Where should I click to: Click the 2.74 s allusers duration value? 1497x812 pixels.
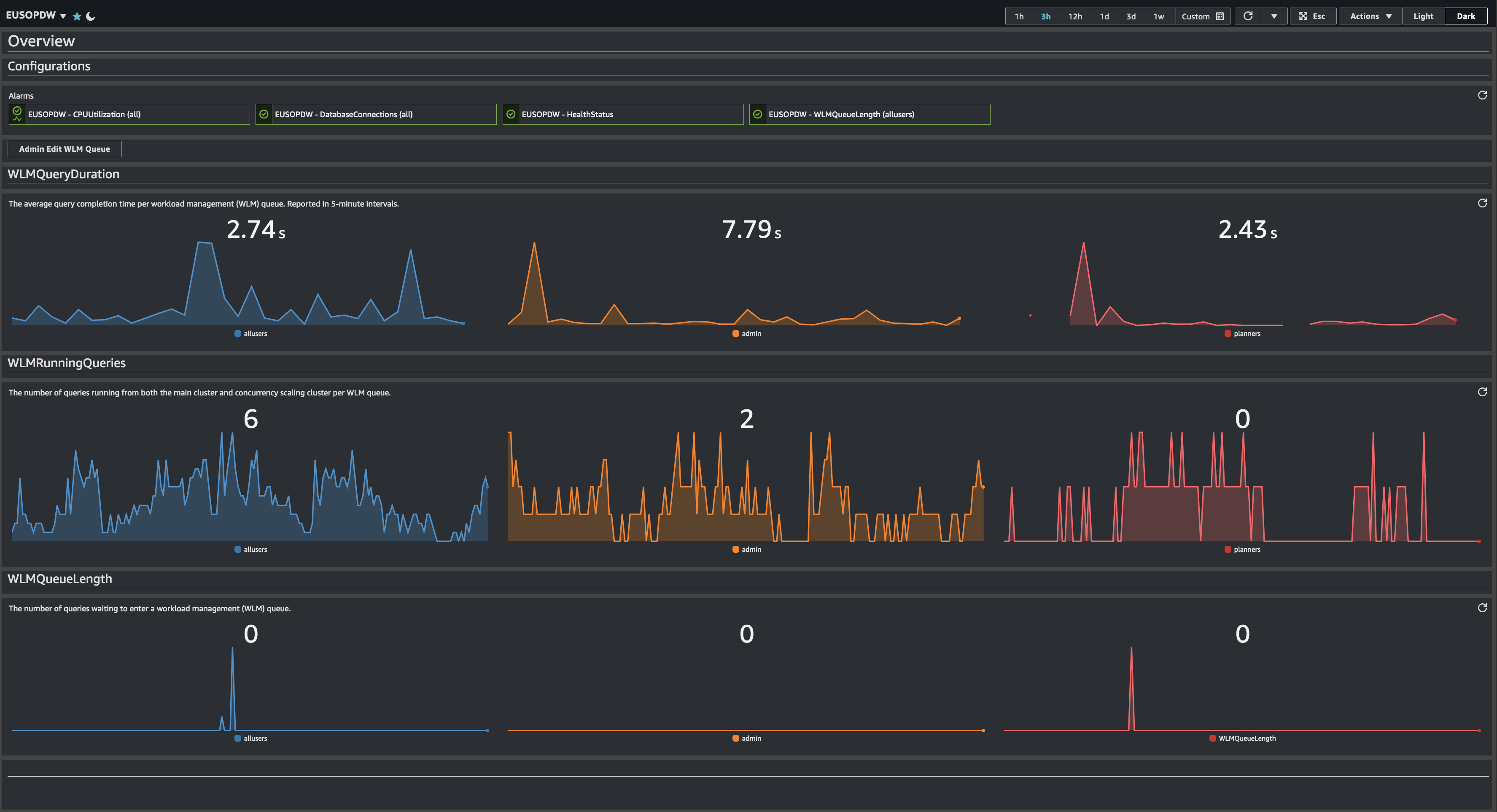[256, 229]
